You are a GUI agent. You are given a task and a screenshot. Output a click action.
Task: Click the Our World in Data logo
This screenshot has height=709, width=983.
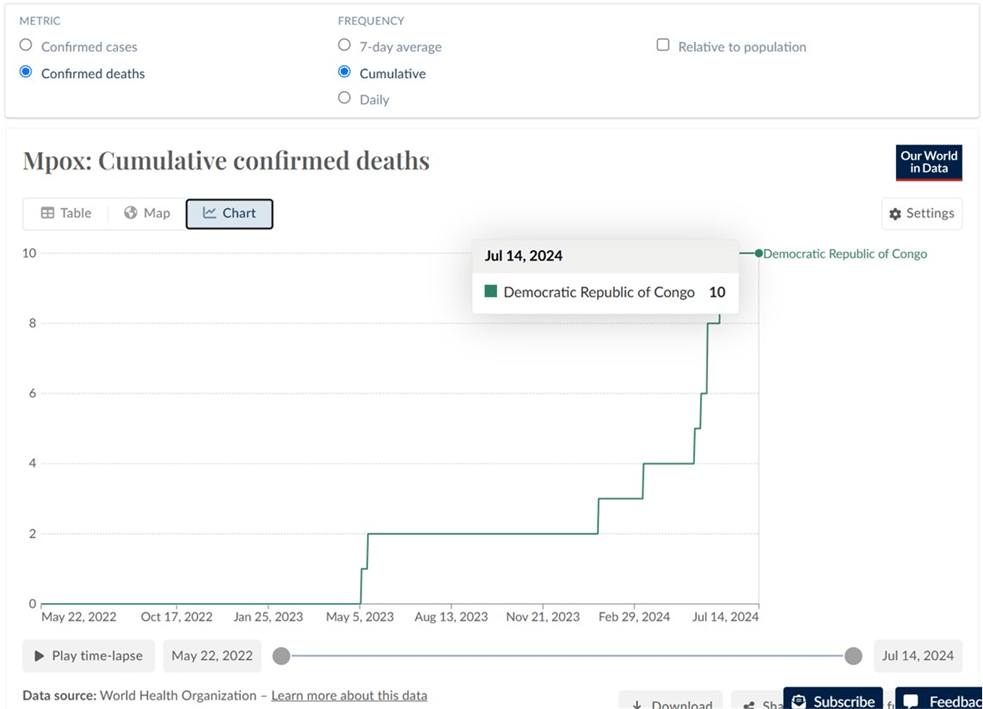[928, 163]
